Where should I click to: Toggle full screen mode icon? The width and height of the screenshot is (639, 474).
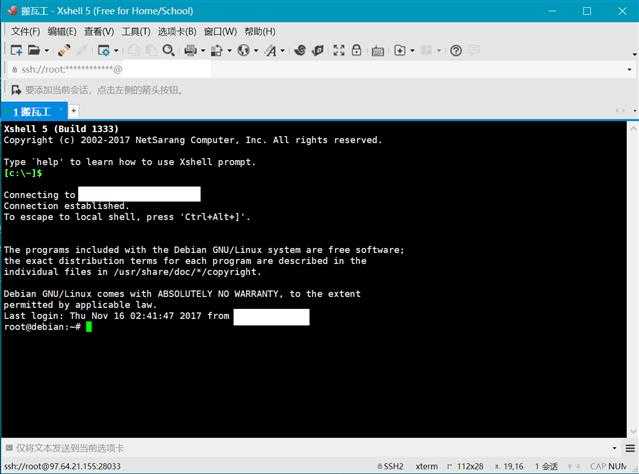click(x=339, y=51)
